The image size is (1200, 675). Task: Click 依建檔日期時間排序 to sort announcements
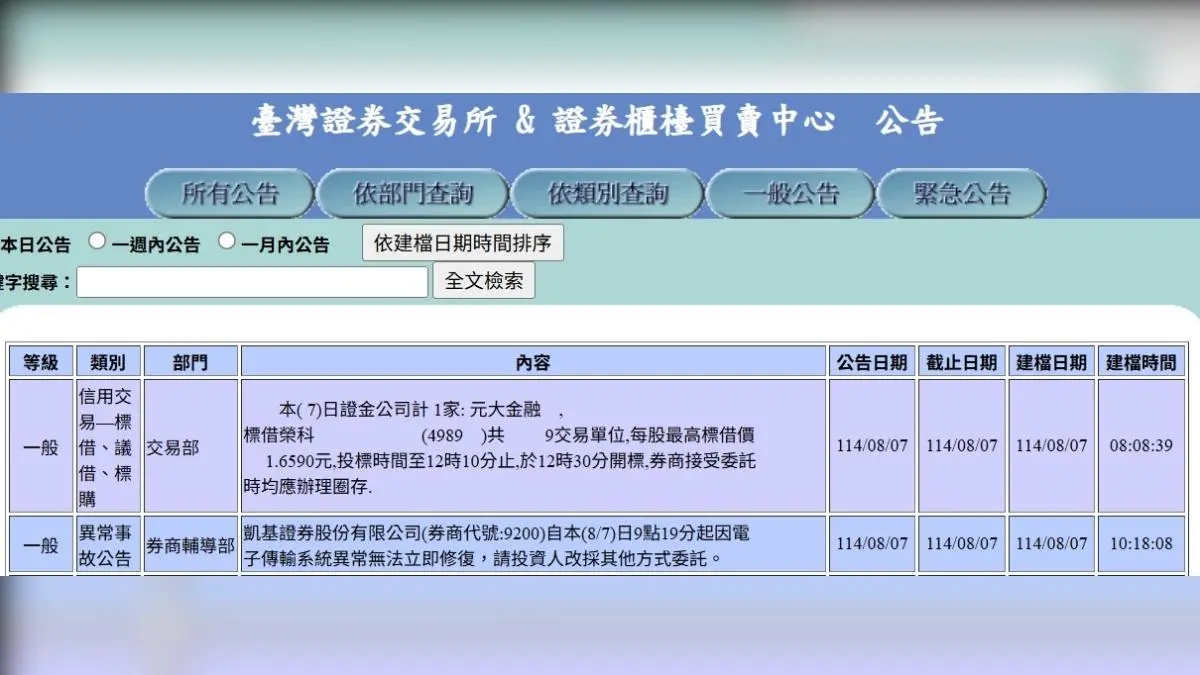(x=464, y=242)
